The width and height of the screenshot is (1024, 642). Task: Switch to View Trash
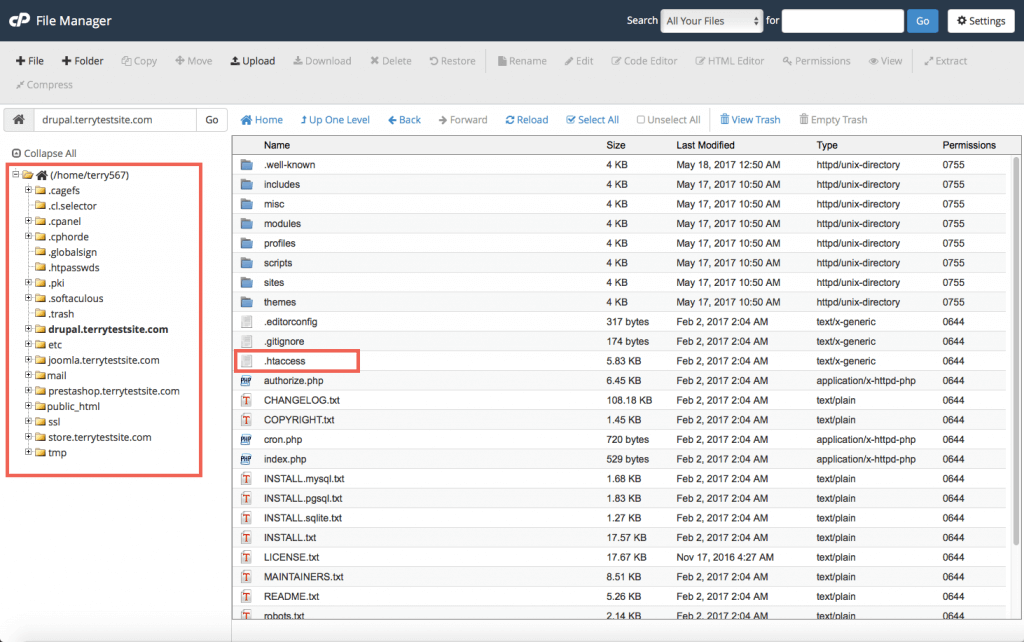pyautogui.click(x=750, y=119)
